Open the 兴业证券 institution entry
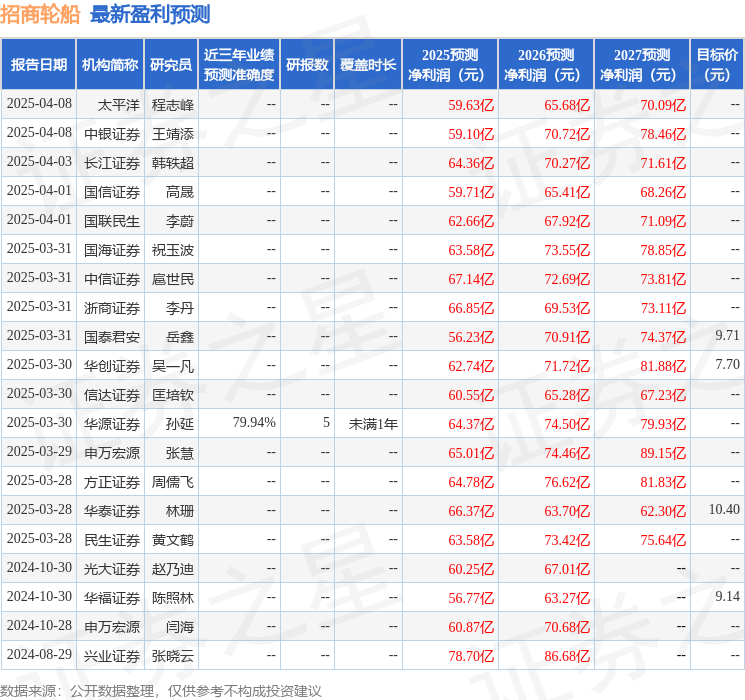 (112, 655)
